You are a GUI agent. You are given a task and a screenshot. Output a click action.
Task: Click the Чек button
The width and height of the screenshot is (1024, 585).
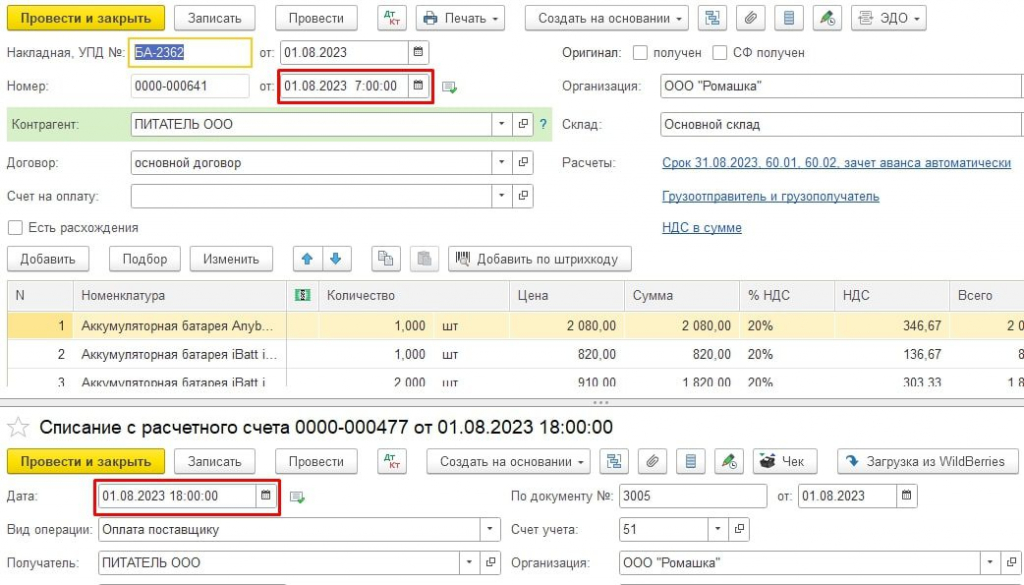(783, 461)
